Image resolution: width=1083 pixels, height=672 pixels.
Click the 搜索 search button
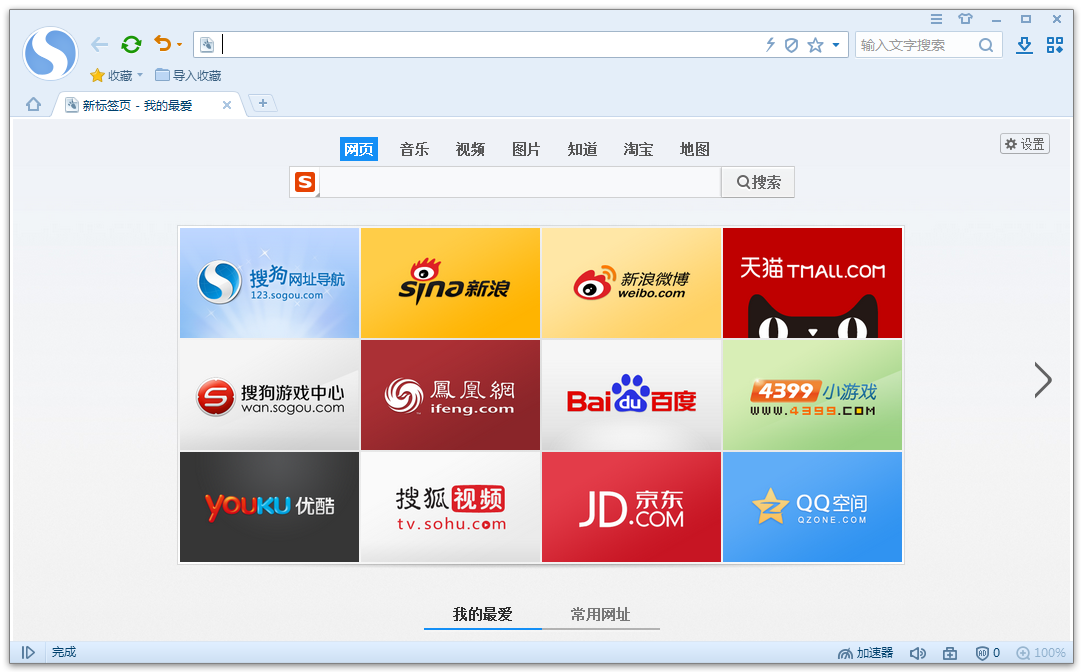click(x=757, y=182)
